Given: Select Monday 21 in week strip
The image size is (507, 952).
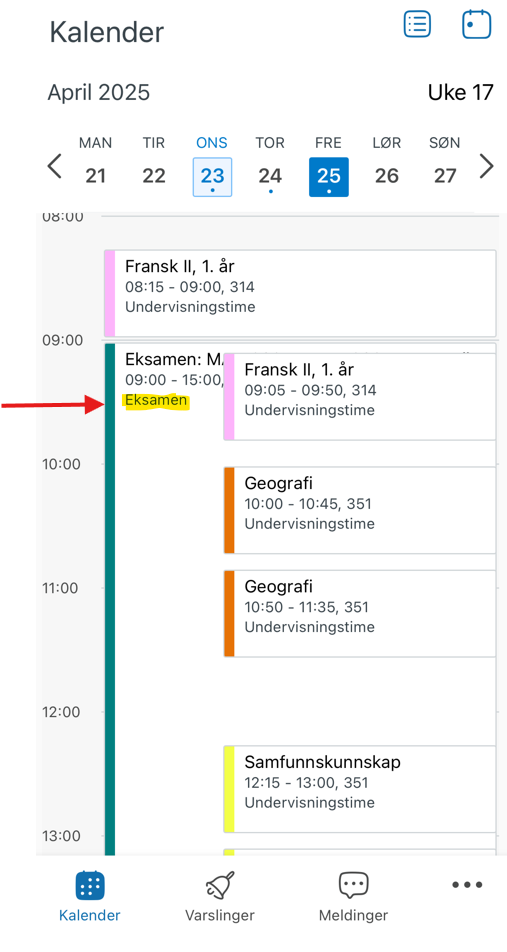Looking at the screenshot, I should [95, 166].
